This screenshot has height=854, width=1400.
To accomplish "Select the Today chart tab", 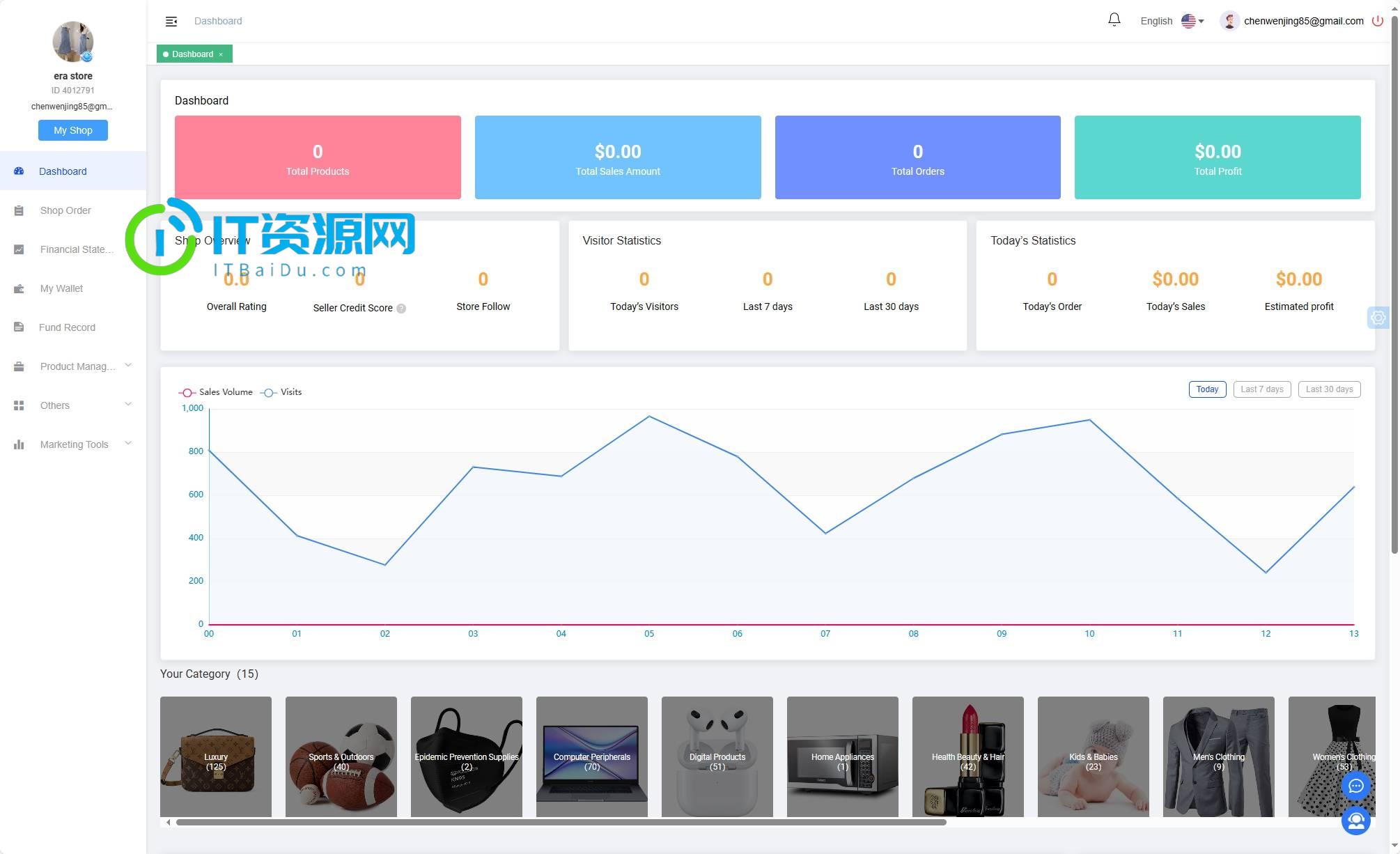I will (x=1207, y=389).
